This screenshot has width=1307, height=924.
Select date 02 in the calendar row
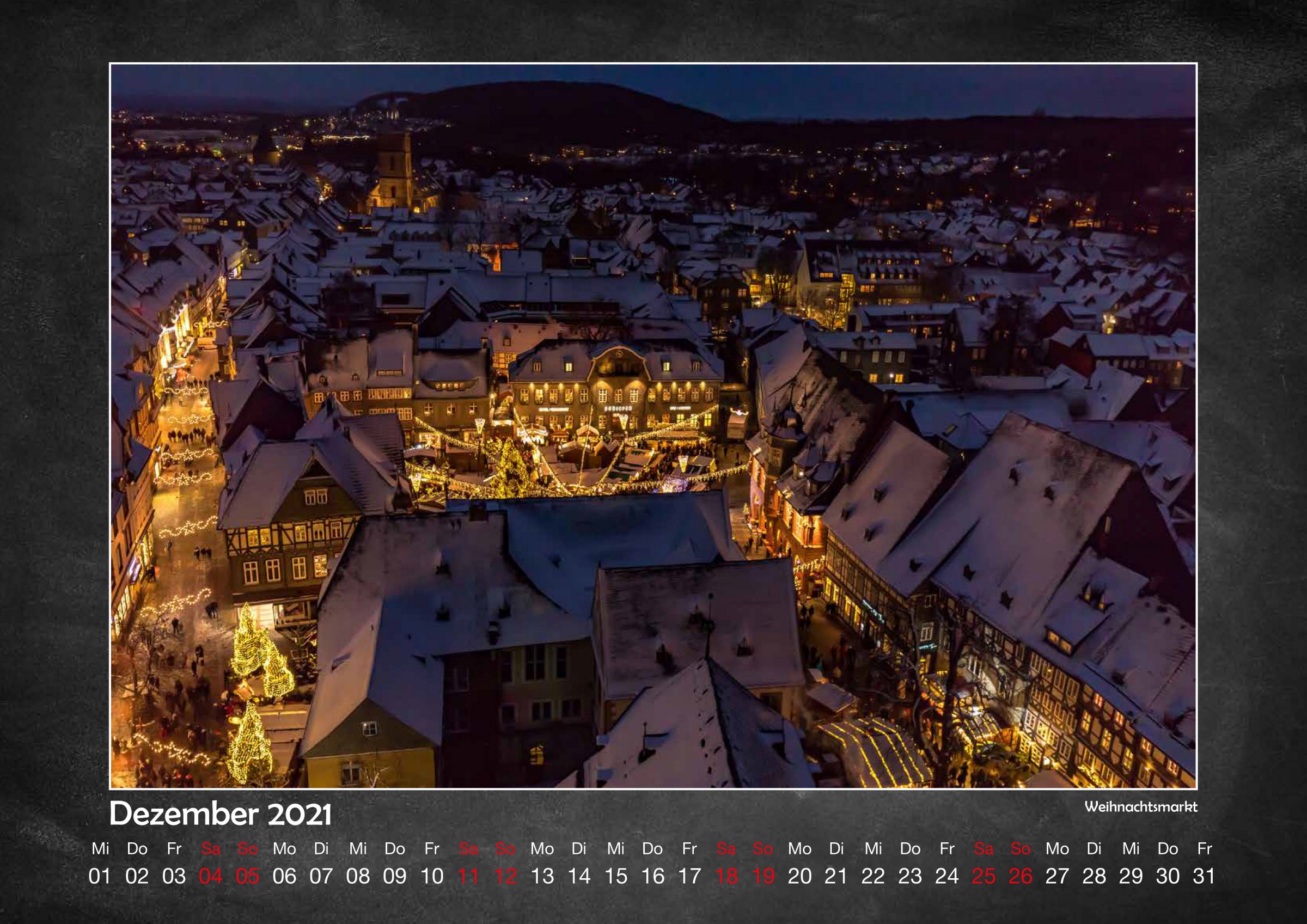click(x=137, y=876)
